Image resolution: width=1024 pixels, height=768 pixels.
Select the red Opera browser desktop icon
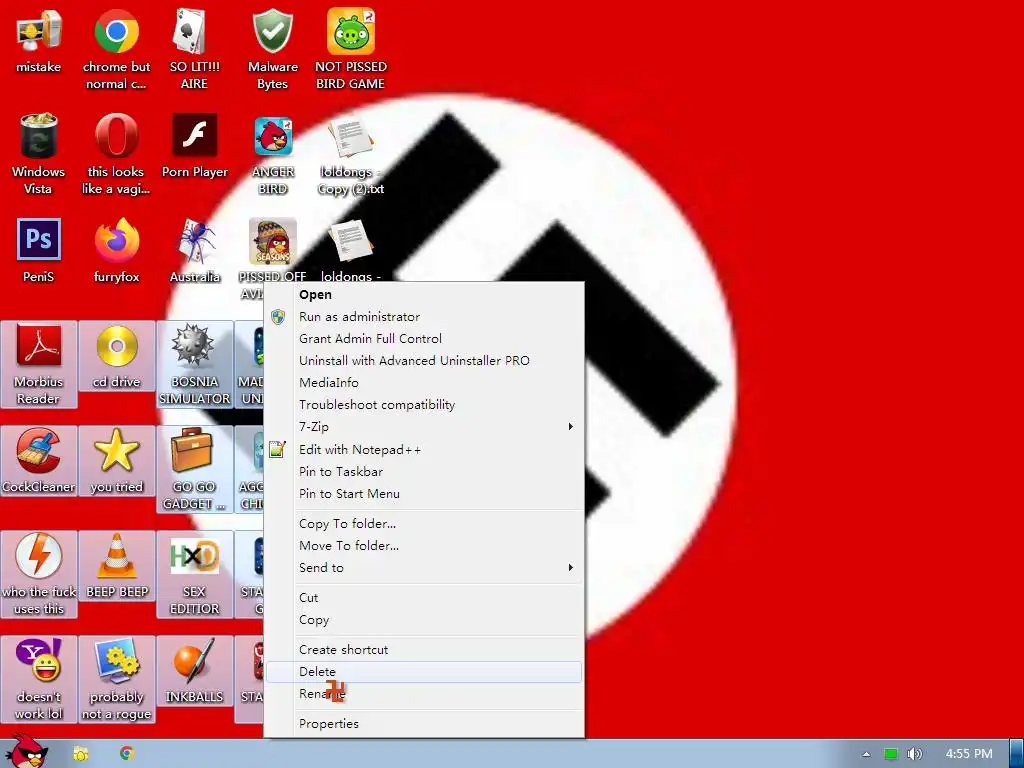tap(116, 153)
